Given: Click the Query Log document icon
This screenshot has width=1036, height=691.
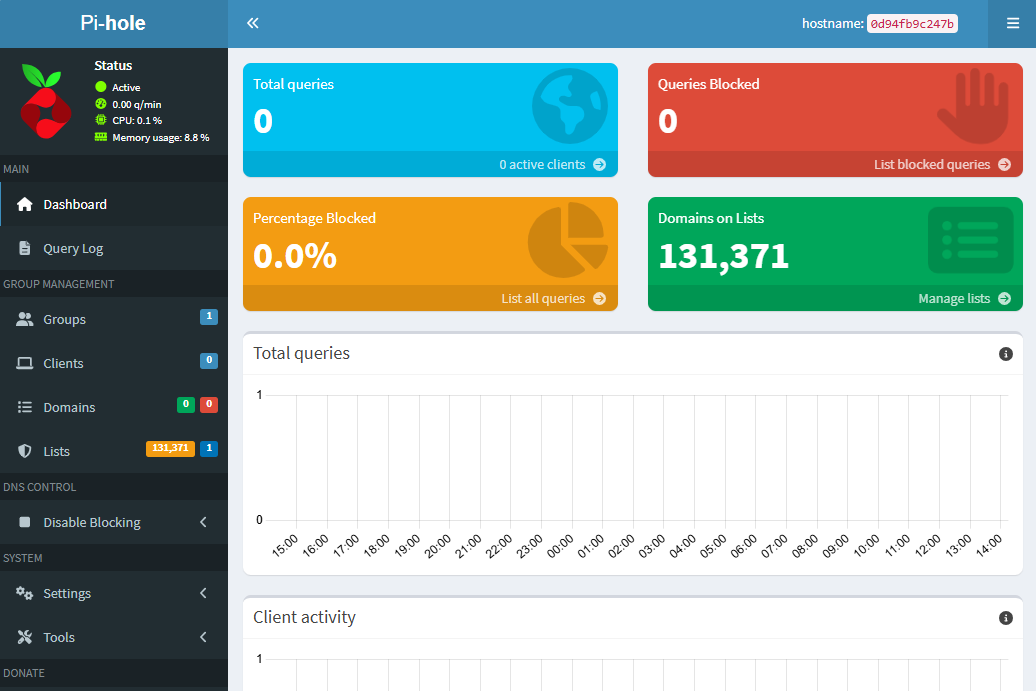Looking at the screenshot, I should 24,248.
